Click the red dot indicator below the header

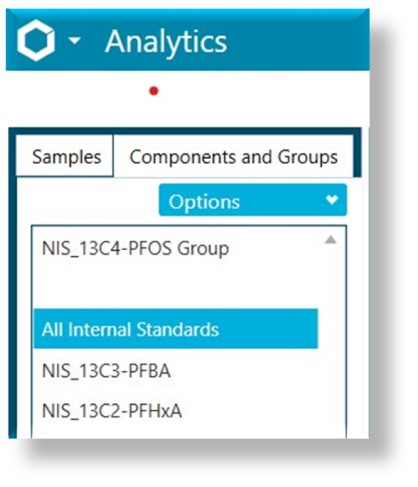(x=154, y=91)
